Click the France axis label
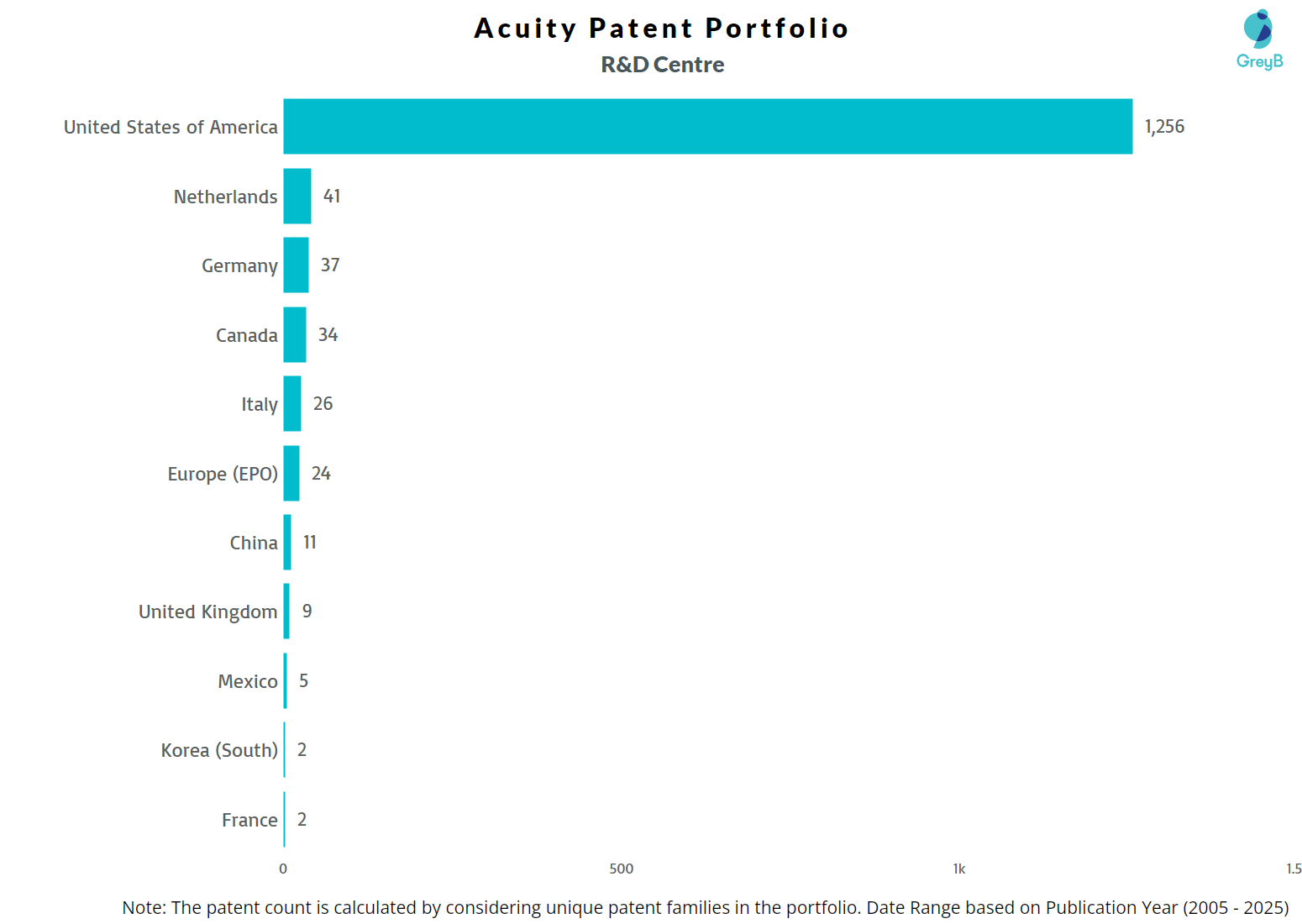Image resolution: width=1302 pixels, height=924 pixels. (249, 820)
